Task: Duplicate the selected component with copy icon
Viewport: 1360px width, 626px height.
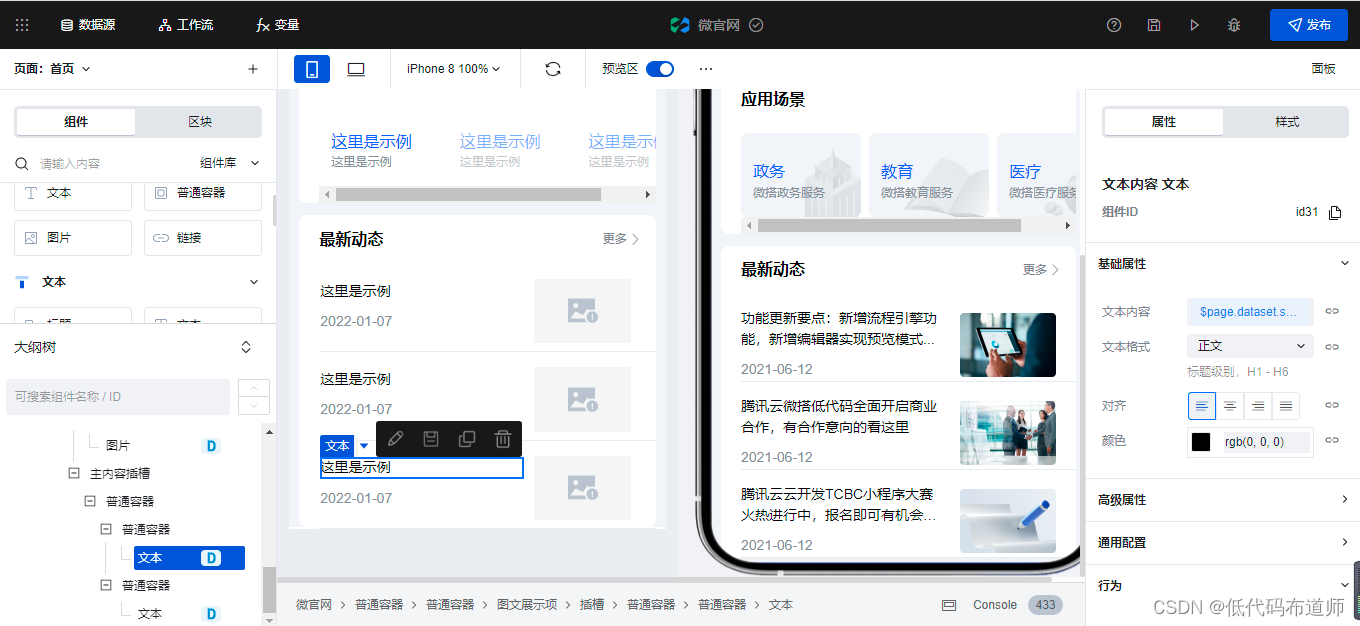Action: click(467, 438)
